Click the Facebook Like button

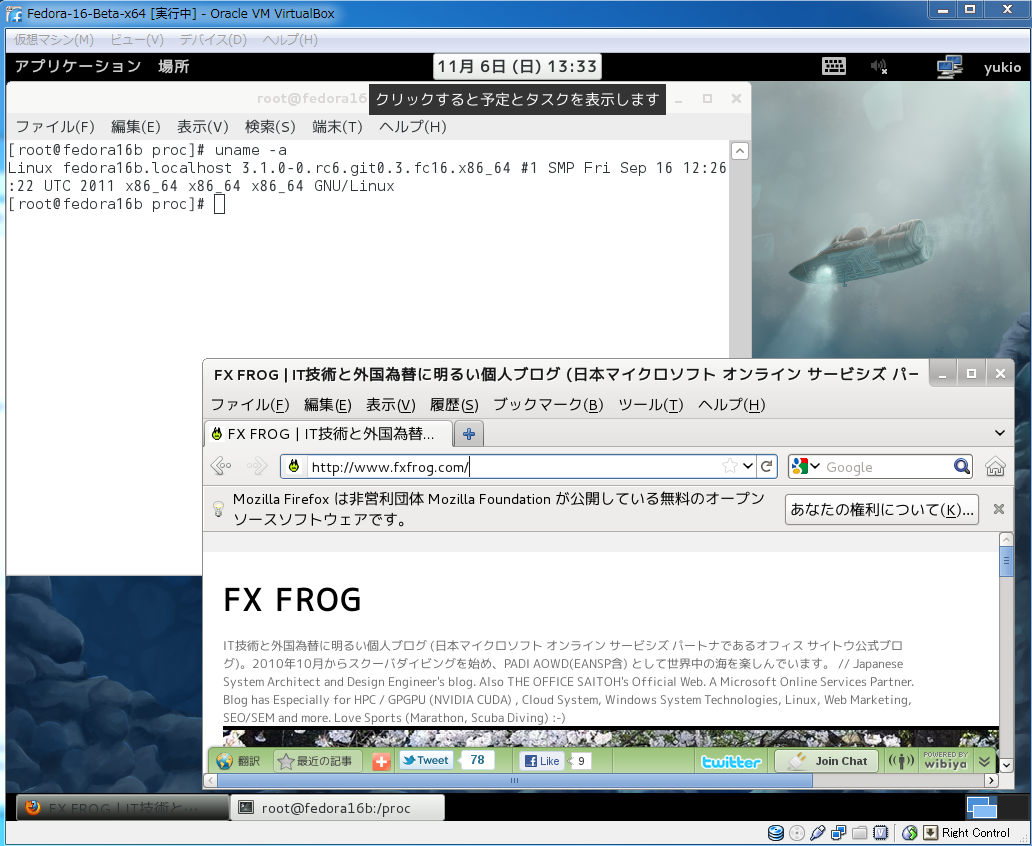coord(541,761)
